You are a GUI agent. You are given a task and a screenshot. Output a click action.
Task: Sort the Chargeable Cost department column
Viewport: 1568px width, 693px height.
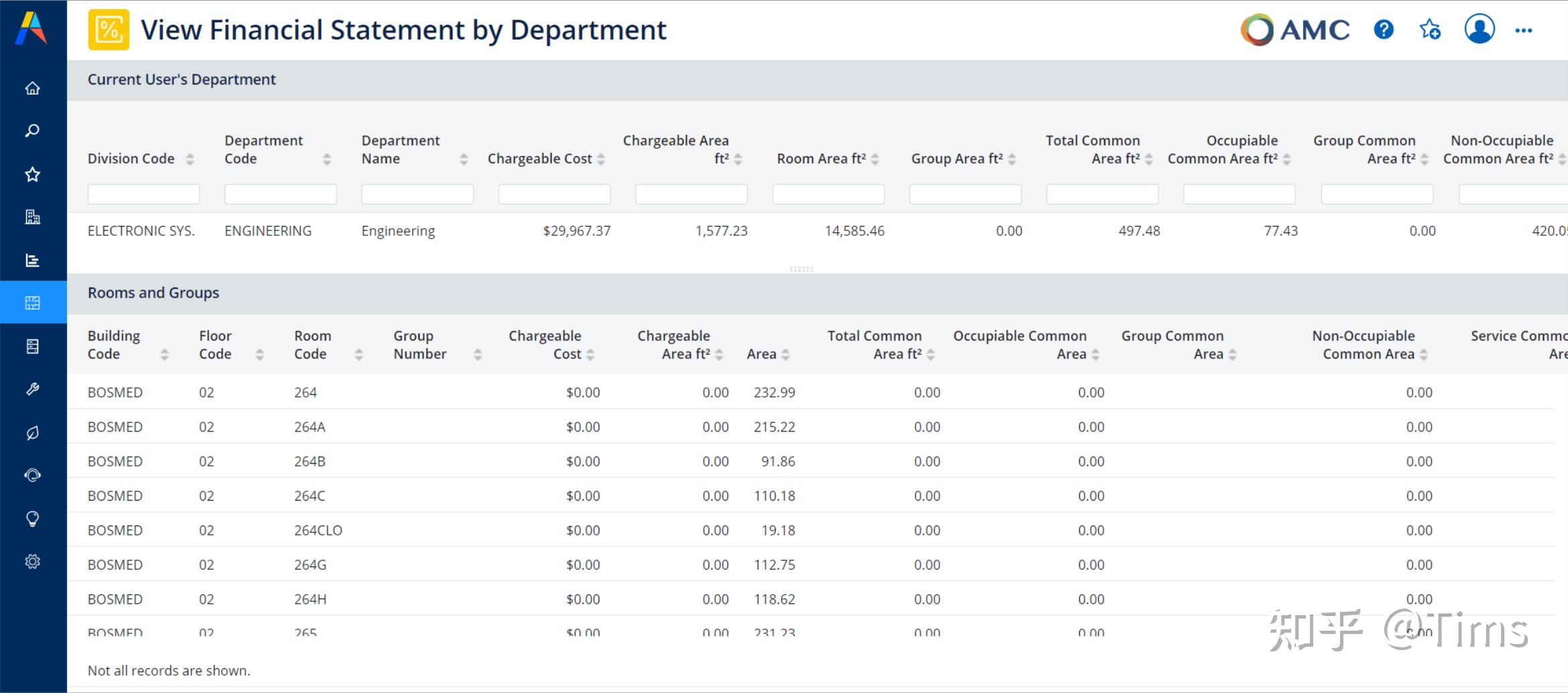click(x=601, y=159)
